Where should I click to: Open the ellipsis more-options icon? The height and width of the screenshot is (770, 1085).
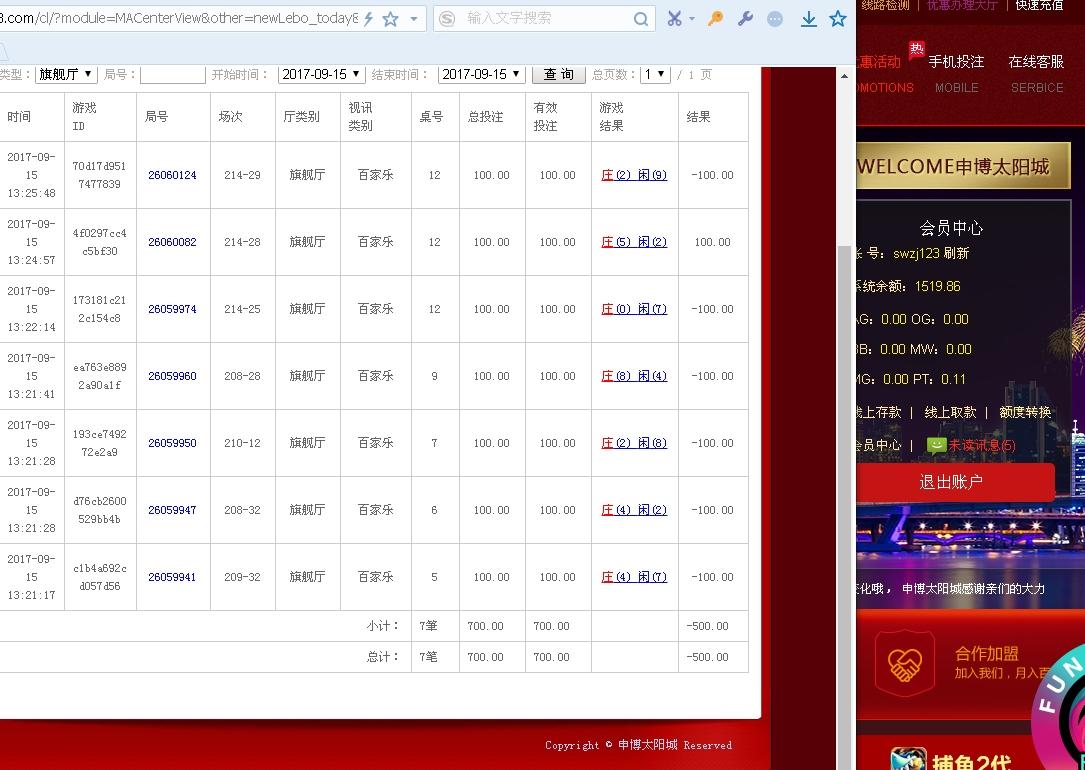pyautogui.click(x=774, y=19)
